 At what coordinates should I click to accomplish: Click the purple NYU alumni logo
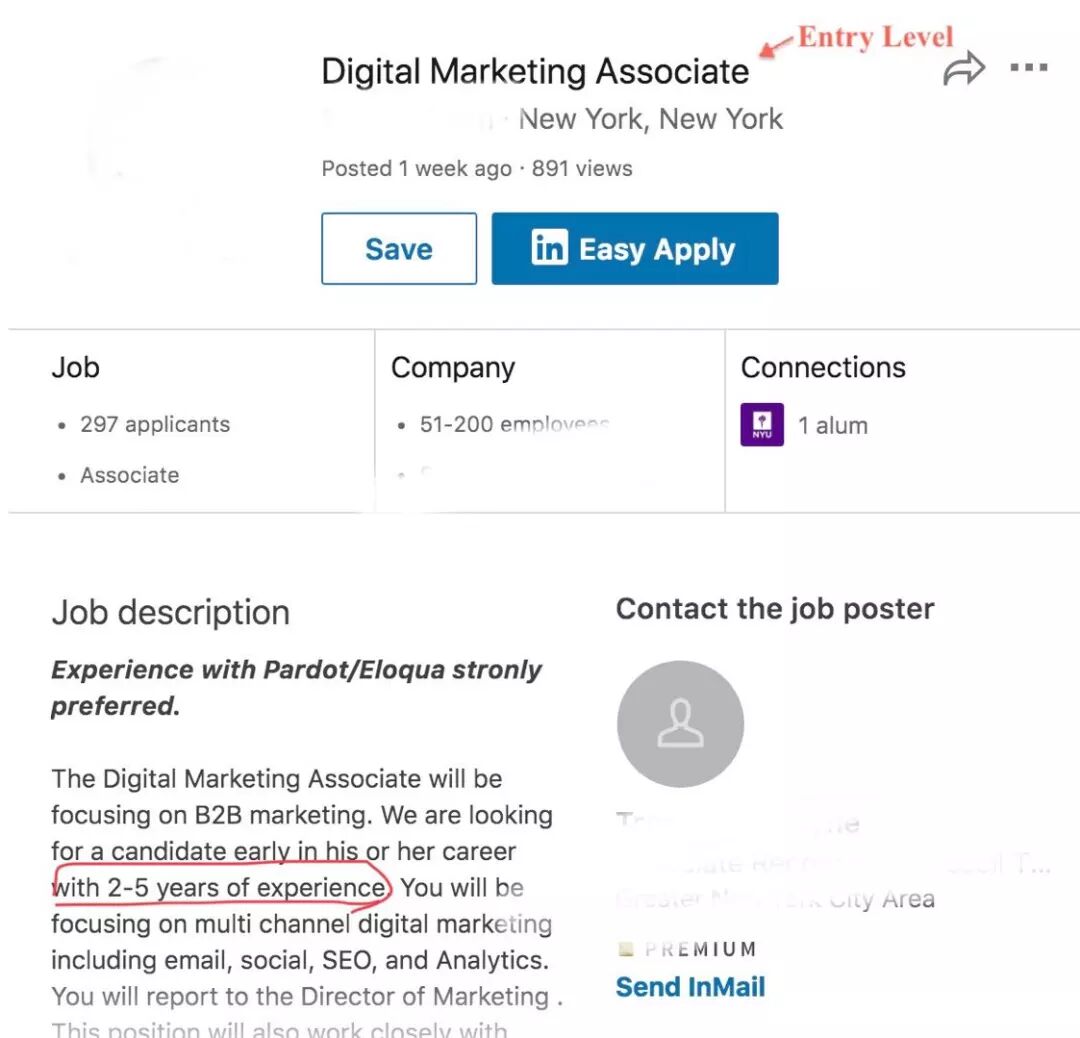[x=761, y=425]
